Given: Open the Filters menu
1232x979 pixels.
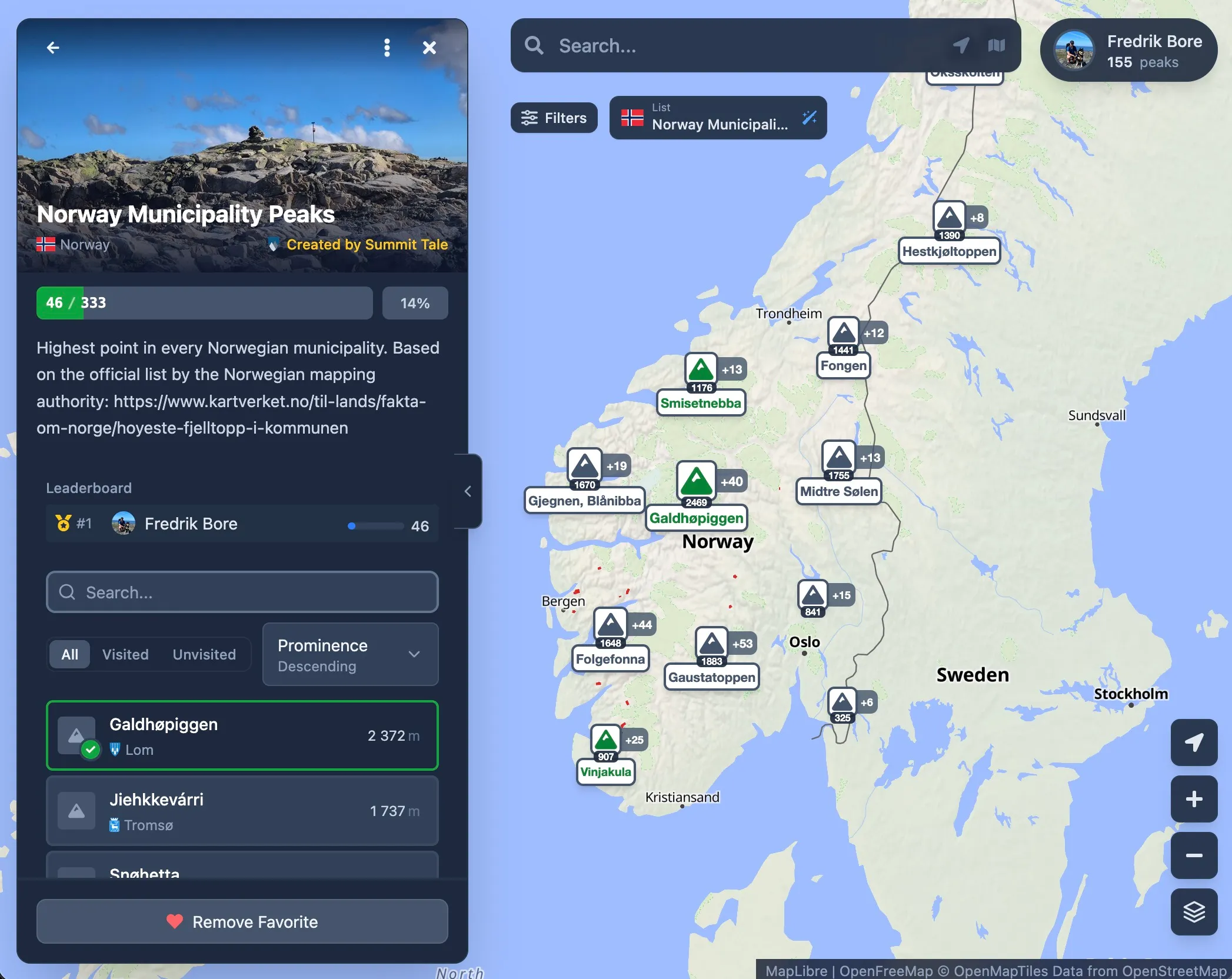Looking at the screenshot, I should (x=554, y=118).
